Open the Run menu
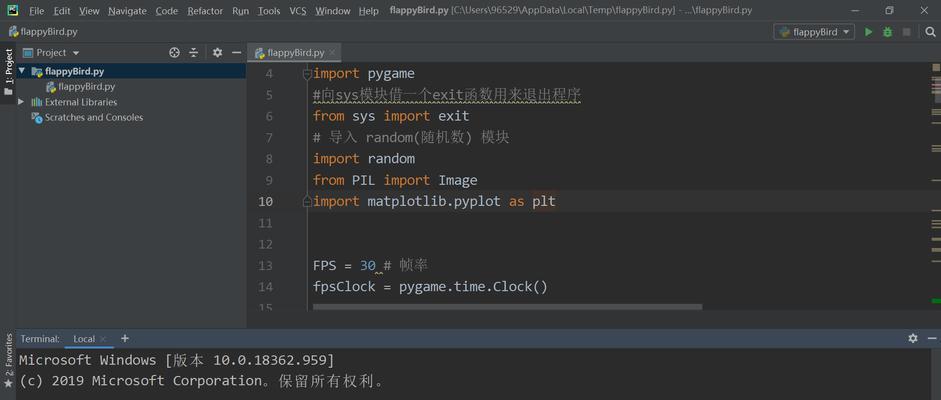Viewport: 941px width, 400px height. pyautogui.click(x=240, y=11)
